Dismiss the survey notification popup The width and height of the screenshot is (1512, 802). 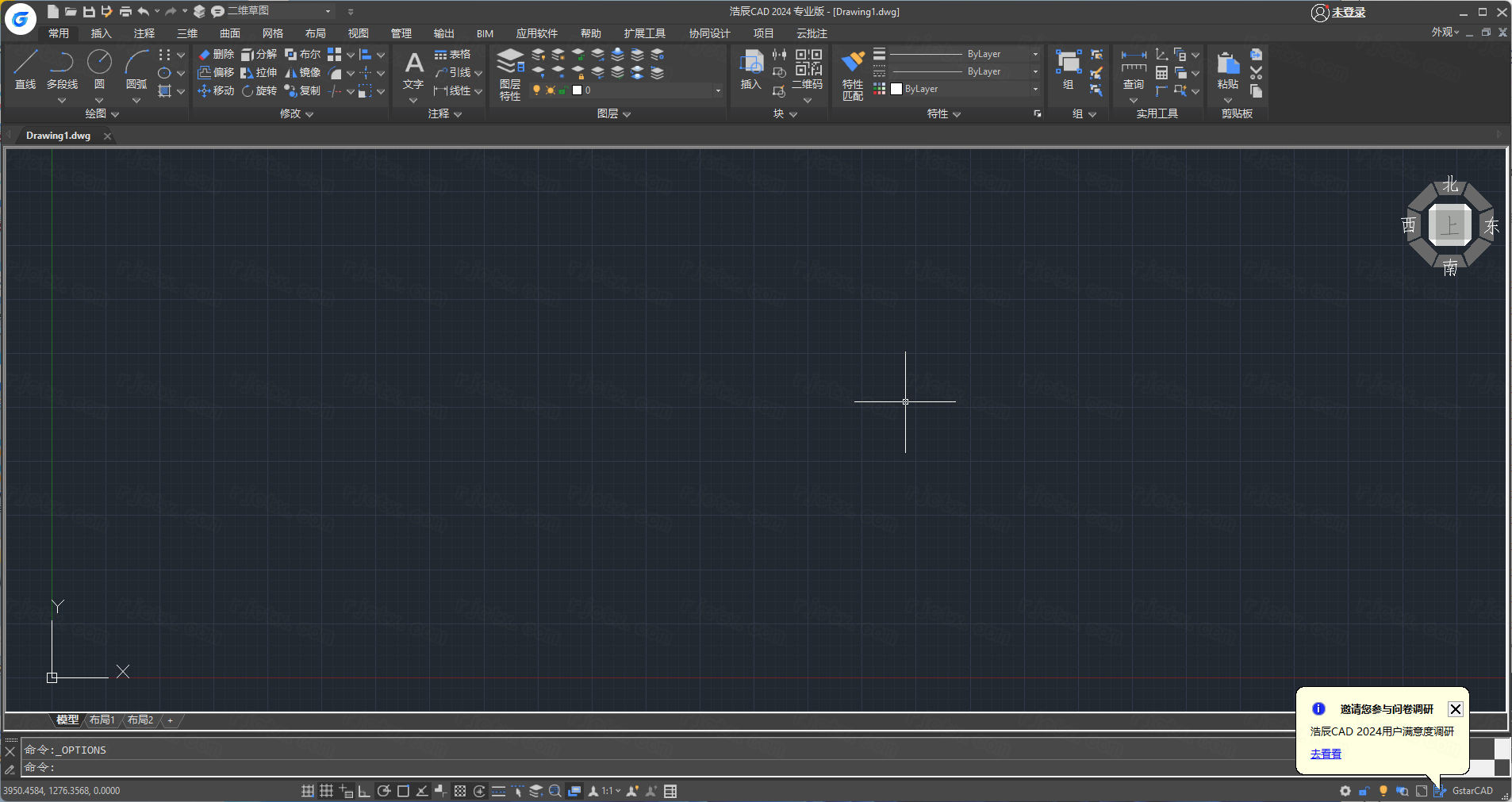coord(1456,709)
